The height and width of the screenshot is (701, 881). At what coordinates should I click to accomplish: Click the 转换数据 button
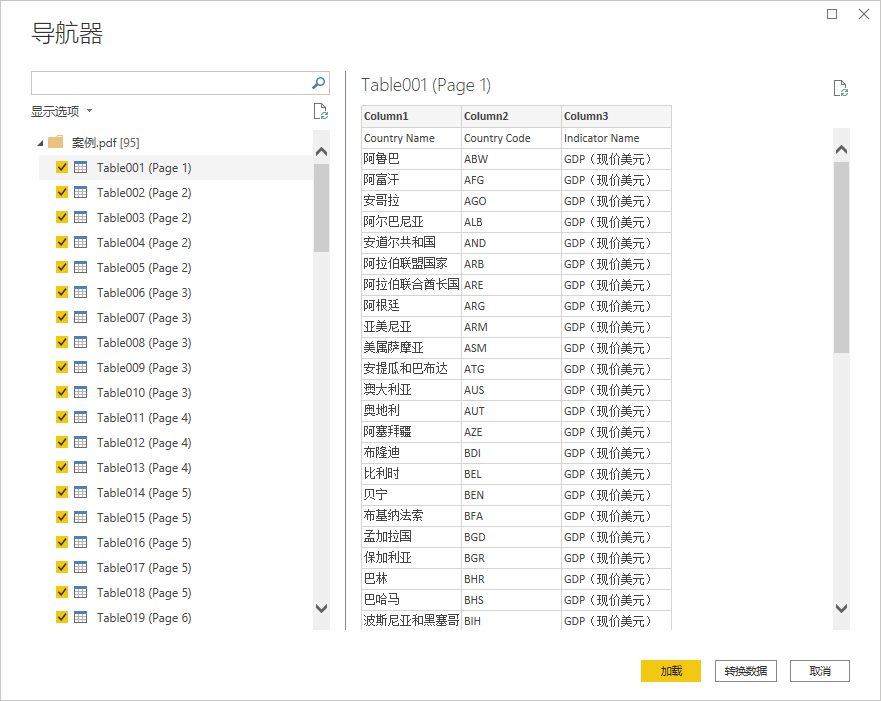pyautogui.click(x=745, y=671)
